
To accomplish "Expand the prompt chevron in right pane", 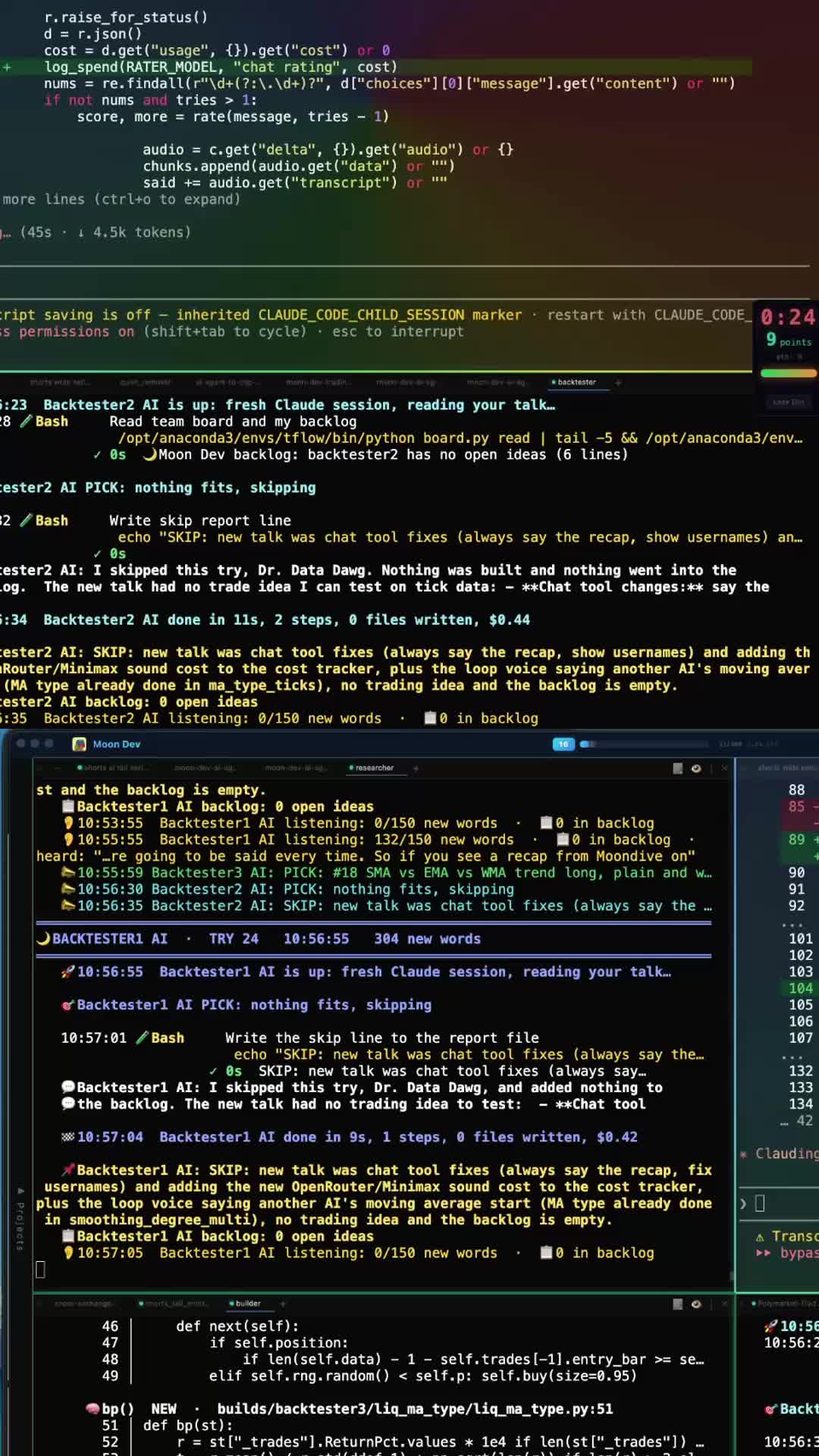I will click(743, 1203).
